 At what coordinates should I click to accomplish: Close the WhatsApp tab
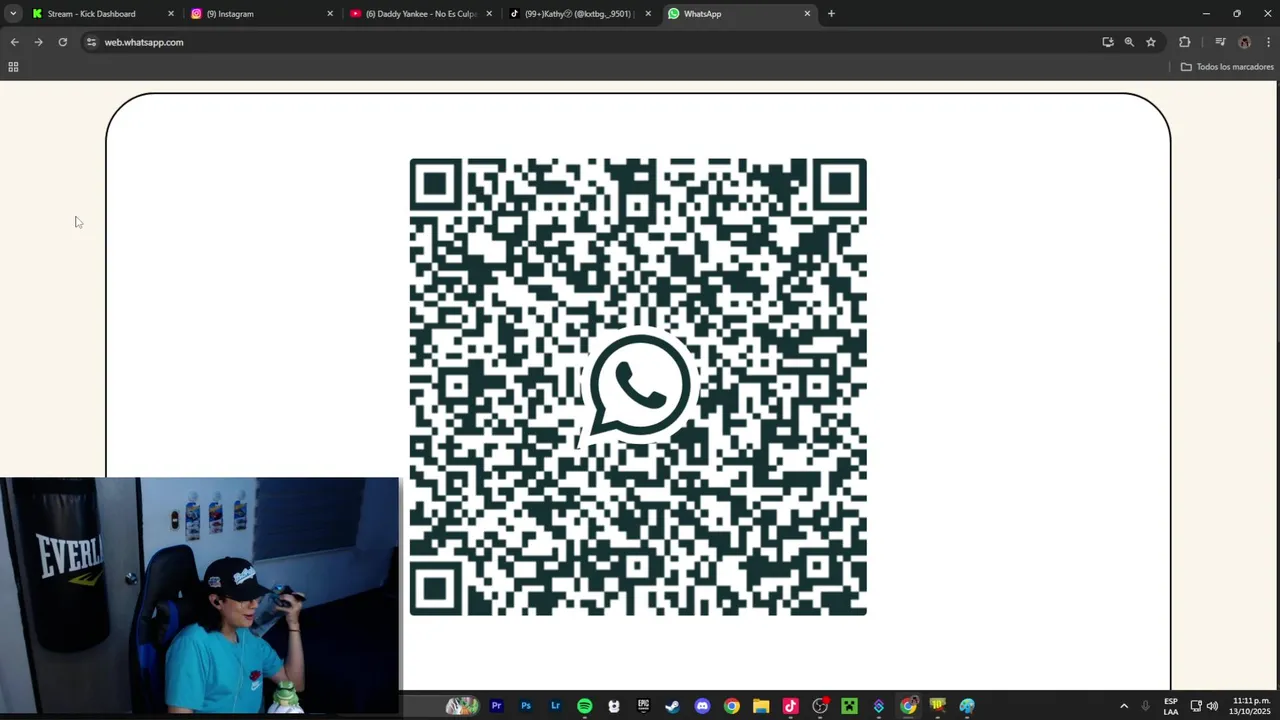[807, 14]
